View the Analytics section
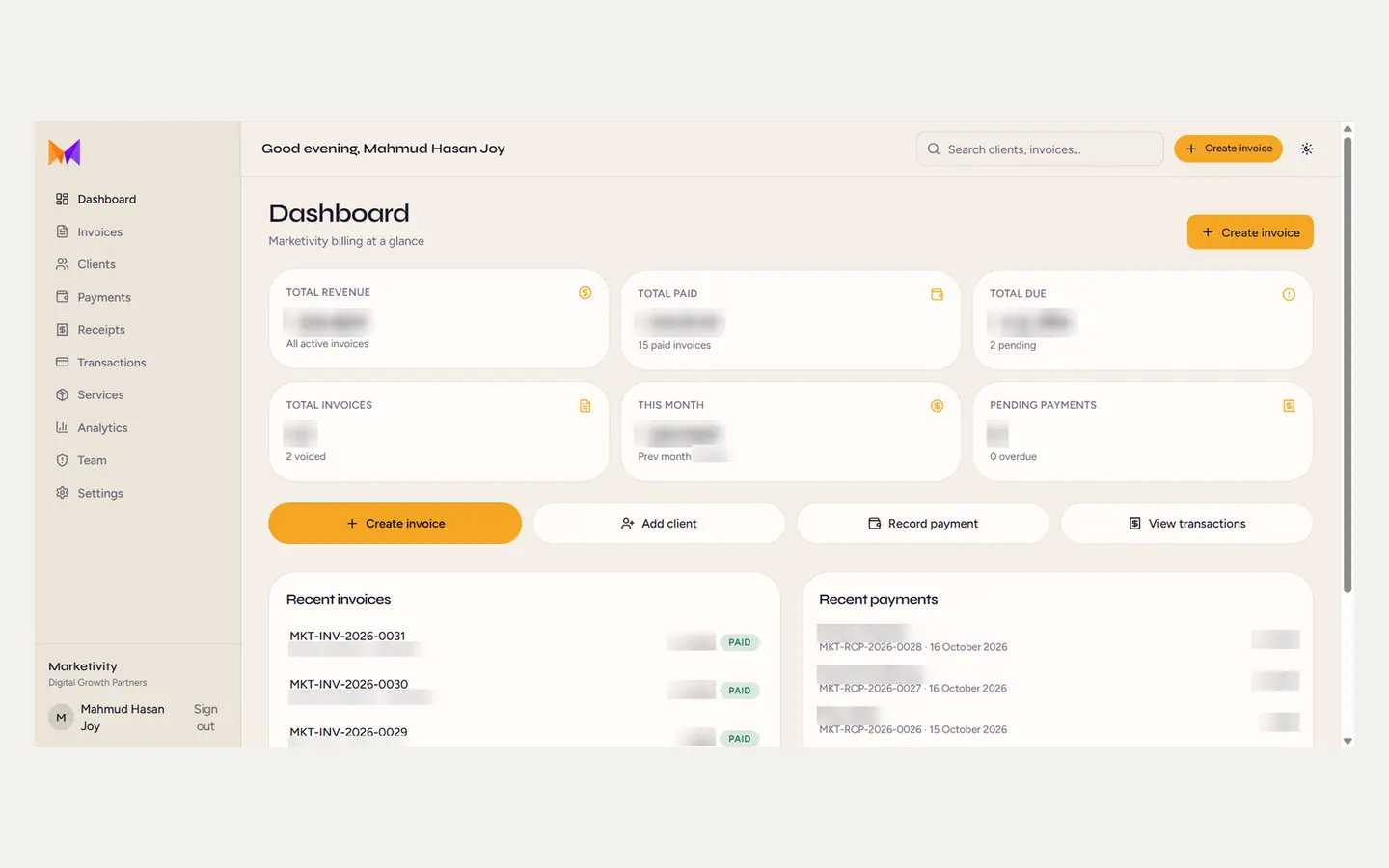1389x868 pixels. click(102, 427)
